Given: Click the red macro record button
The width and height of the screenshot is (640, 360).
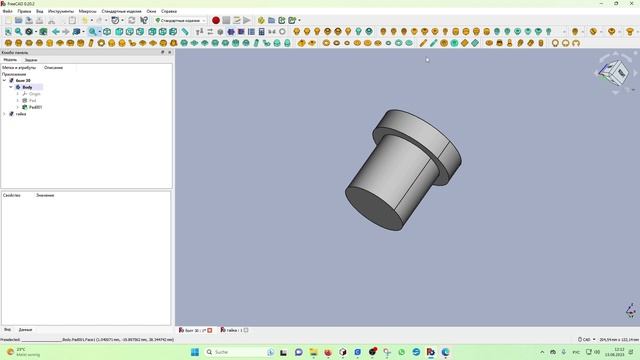Looking at the screenshot, I should click(216, 20).
